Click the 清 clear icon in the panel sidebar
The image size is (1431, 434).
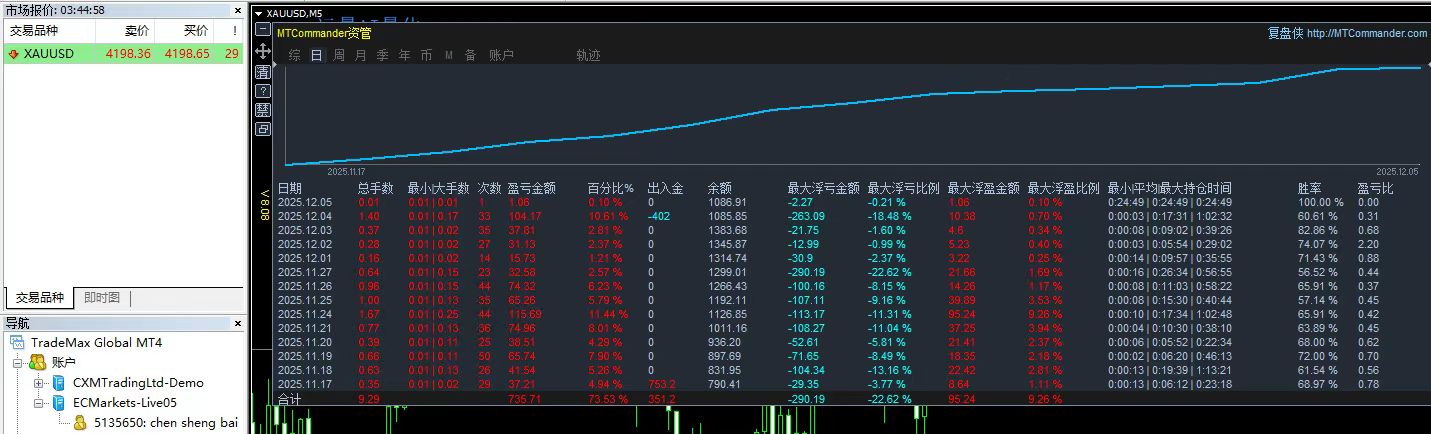pos(263,72)
